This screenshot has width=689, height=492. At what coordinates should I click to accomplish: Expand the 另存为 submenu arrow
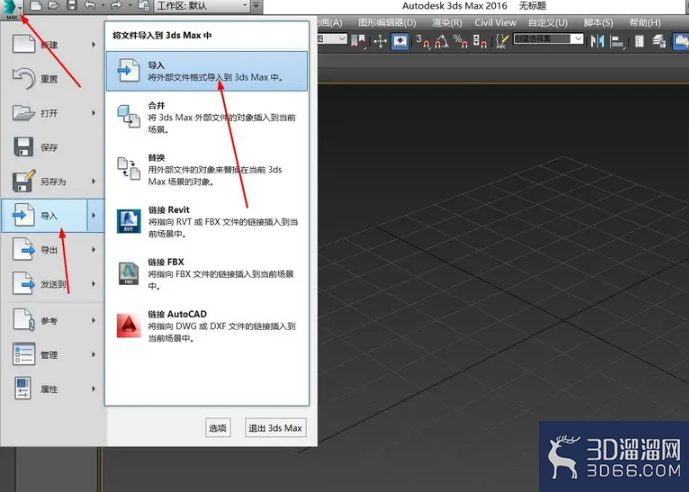[x=94, y=181]
